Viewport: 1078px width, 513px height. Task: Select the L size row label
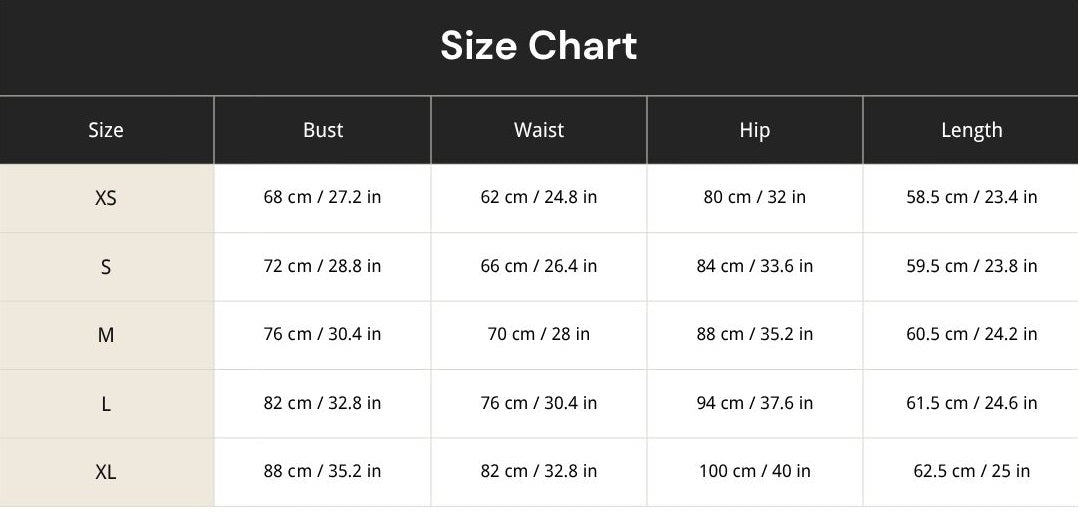pyautogui.click(x=106, y=404)
